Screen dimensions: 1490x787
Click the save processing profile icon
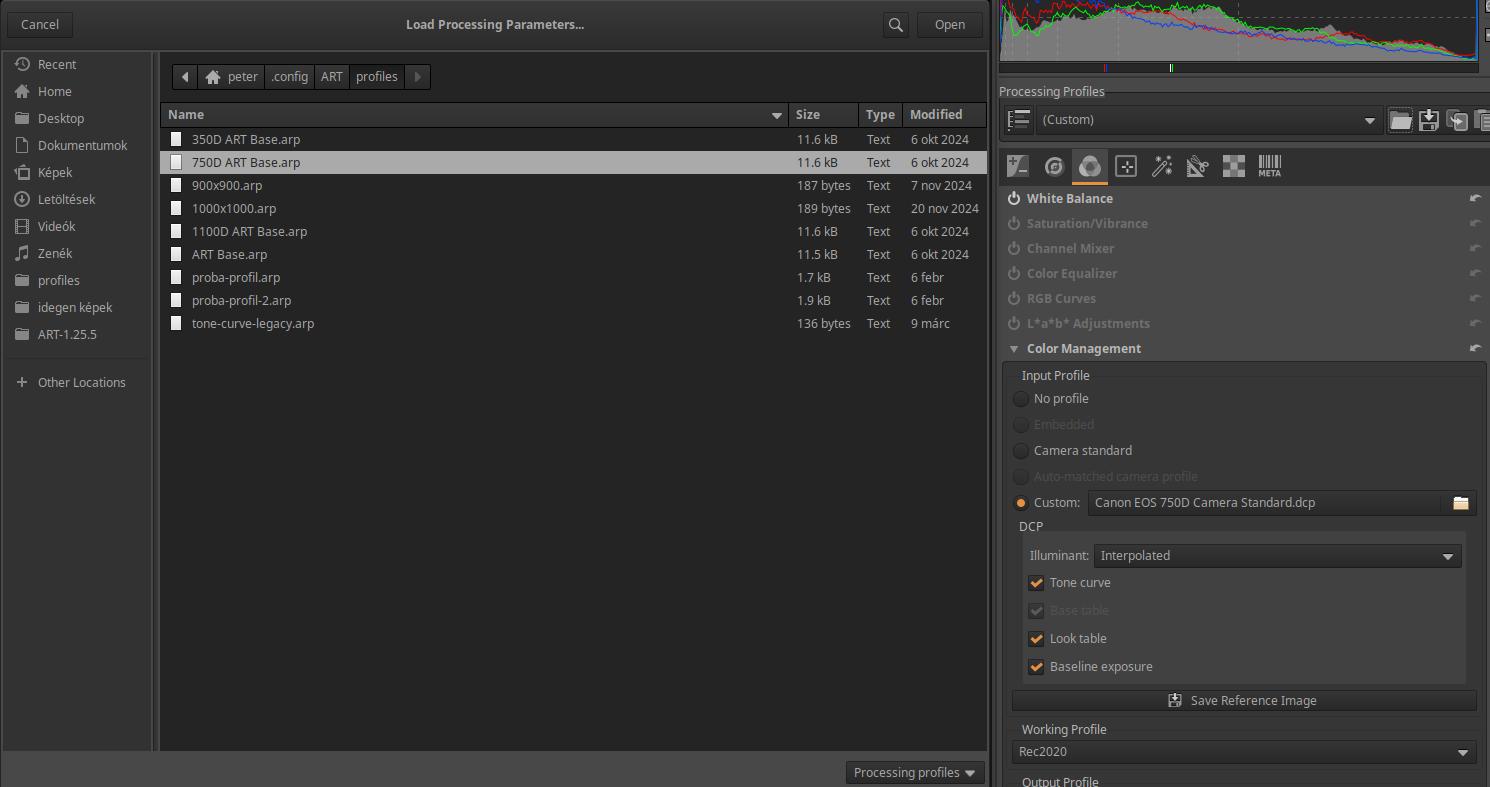pyautogui.click(x=1429, y=120)
